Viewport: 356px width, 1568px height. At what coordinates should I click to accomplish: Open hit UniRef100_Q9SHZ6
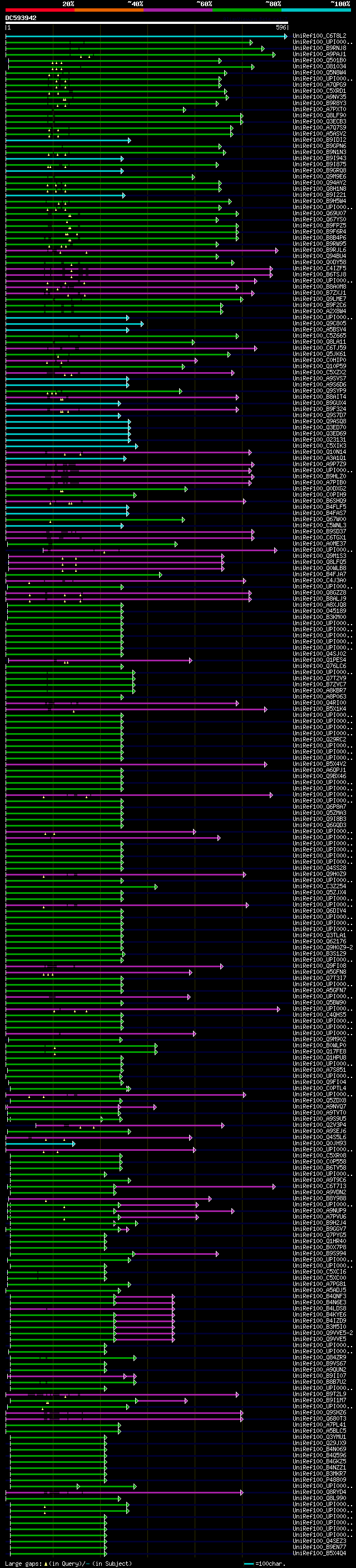[319, 1412]
